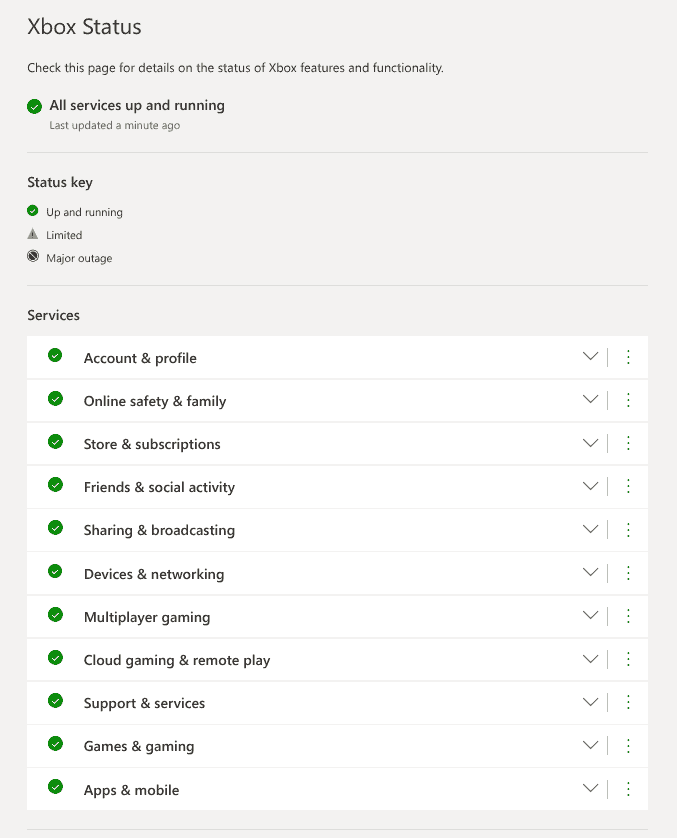Open three-dot menu for Friends & social activity
This screenshot has width=677, height=838.
point(628,486)
